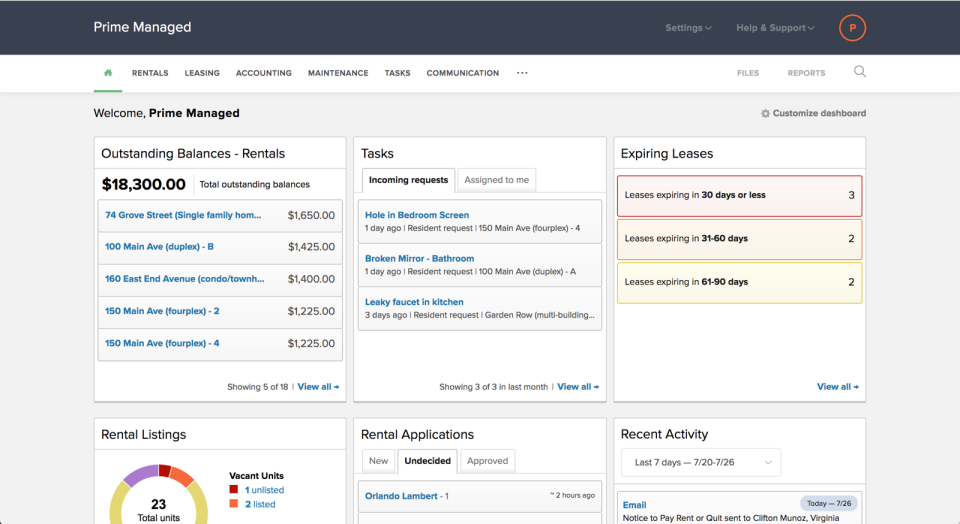
Task: Click the Today — 7/26 date badge
Action: pos(829,503)
